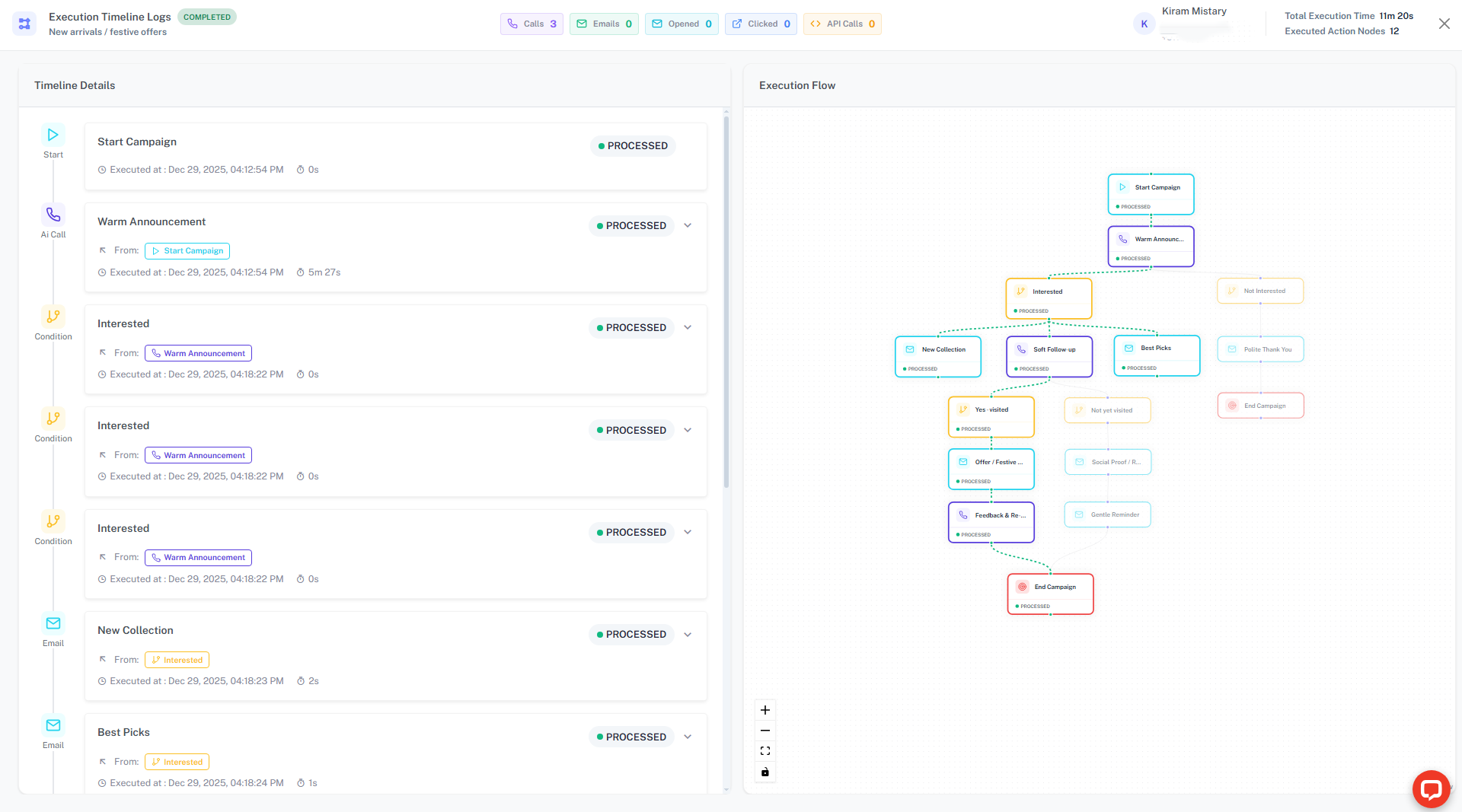Close the Execution Timeline Logs panel
This screenshot has height=812, width=1462.
tap(1444, 24)
